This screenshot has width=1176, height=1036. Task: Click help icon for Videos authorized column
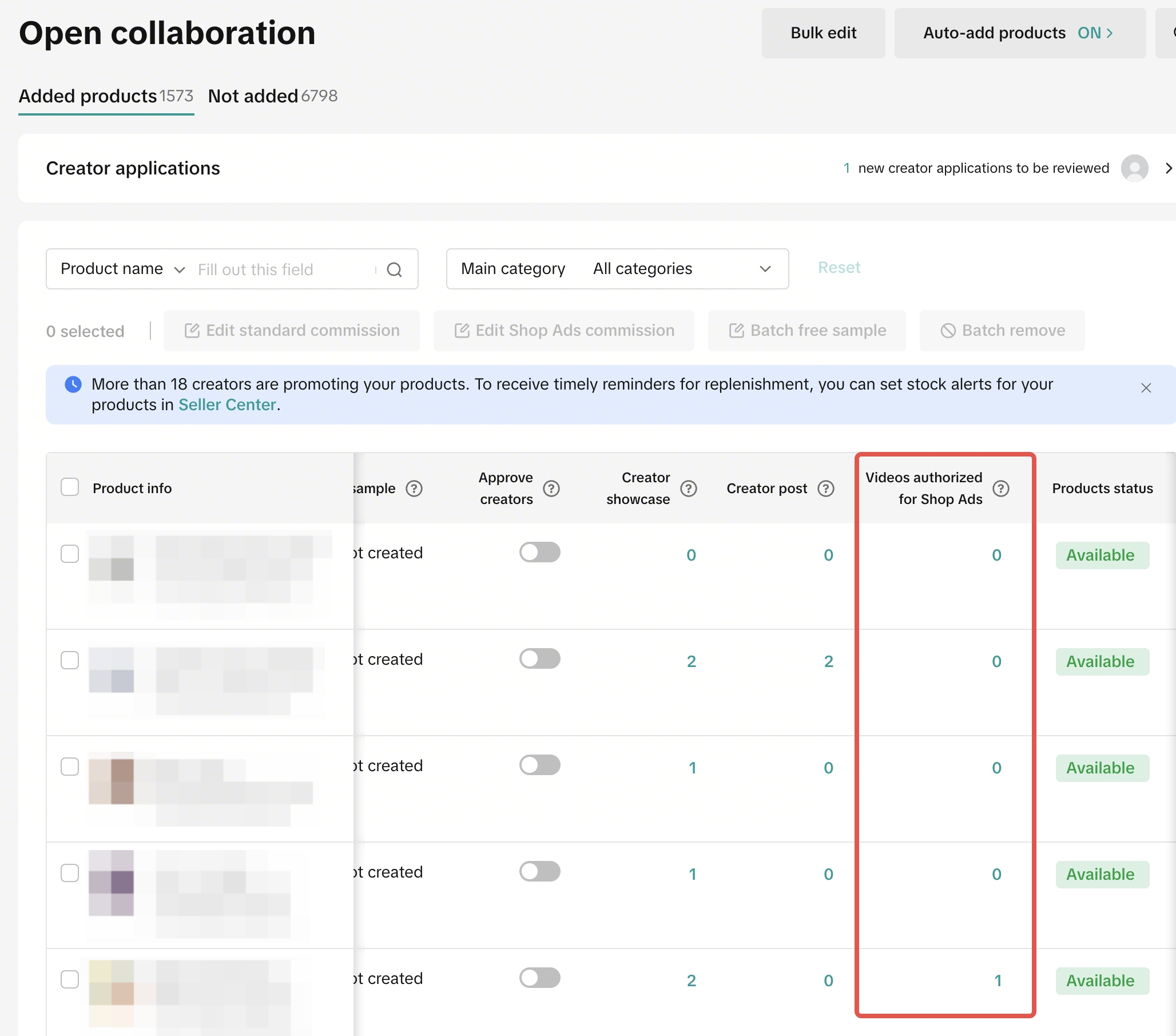tap(1000, 489)
